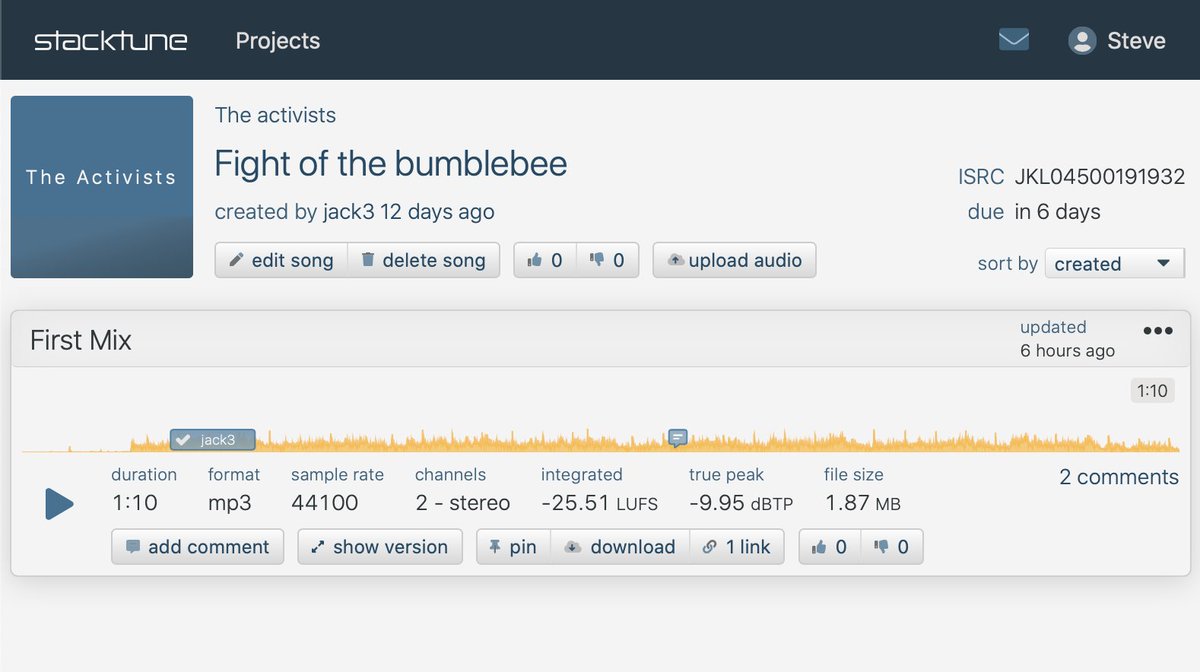Click created by jack3 12 days ago
This screenshot has height=672, width=1200.
pyautogui.click(x=355, y=212)
